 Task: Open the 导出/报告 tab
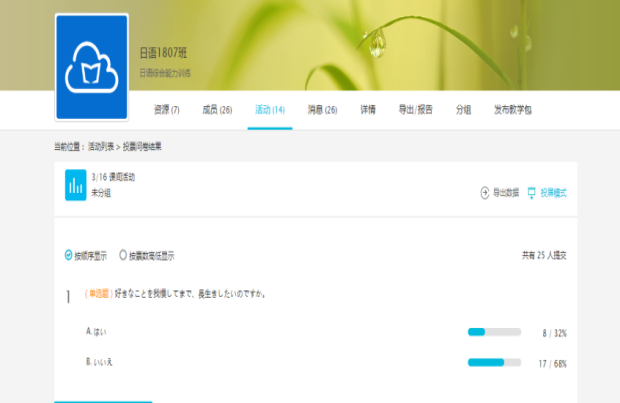(x=416, y=110)
